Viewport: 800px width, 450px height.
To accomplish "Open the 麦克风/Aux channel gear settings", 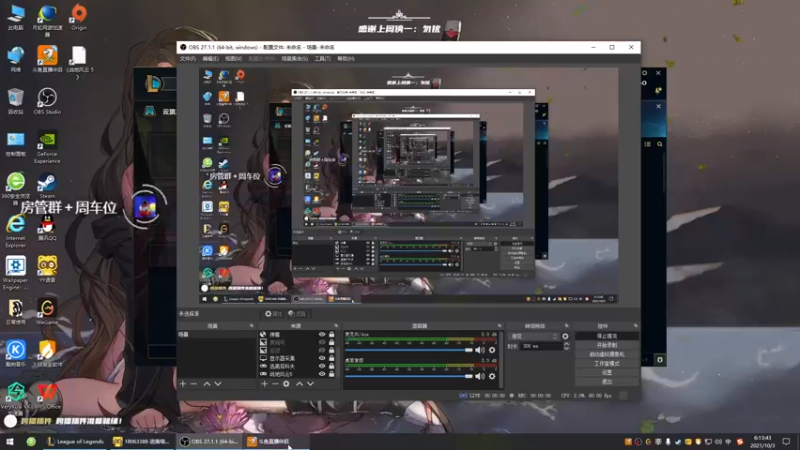I will pos(492,350).
